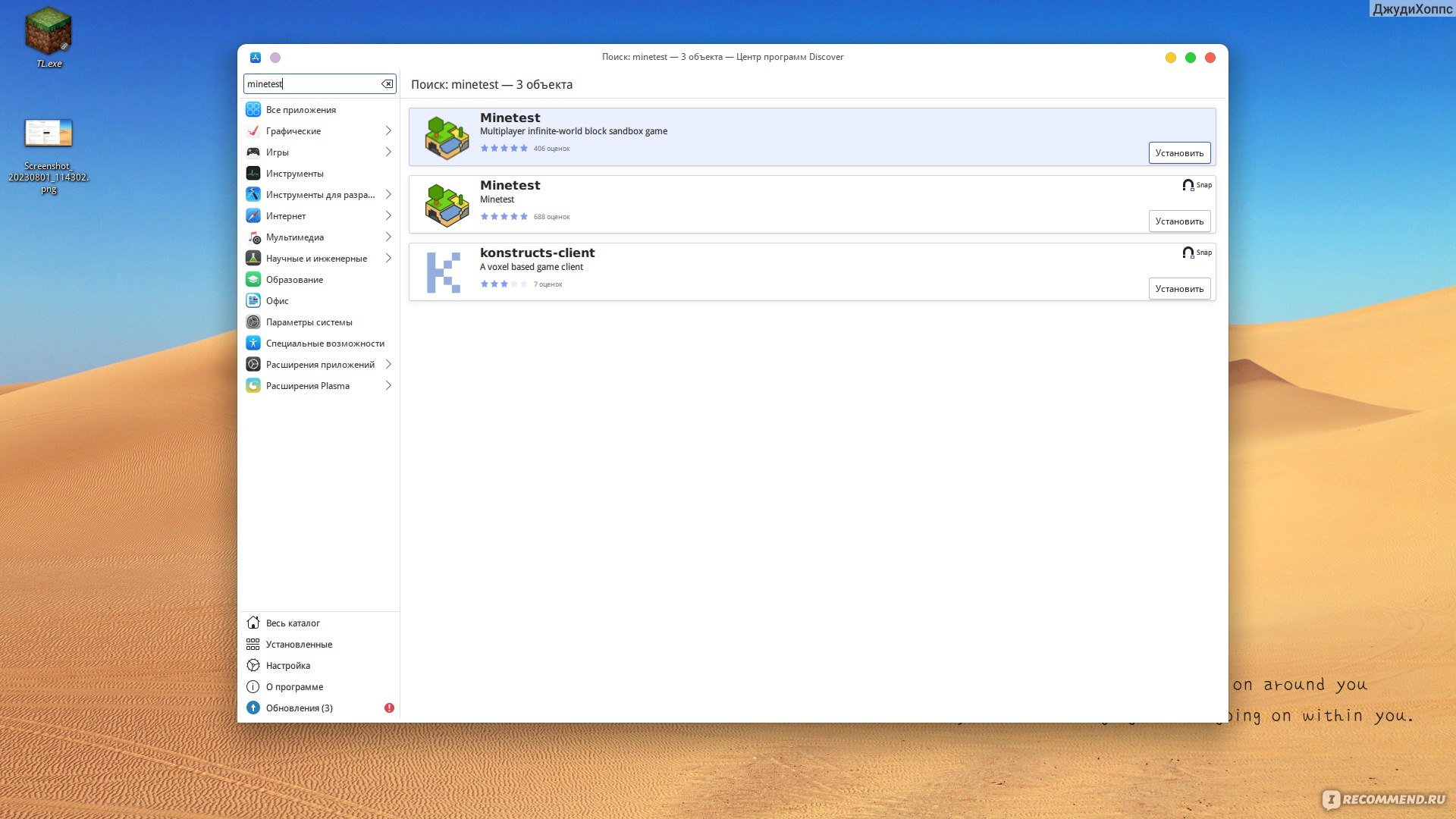This screenshot has width=1456, height=819.
Task: Click the System Settings gear icon
Action: (x=253, y=322)
